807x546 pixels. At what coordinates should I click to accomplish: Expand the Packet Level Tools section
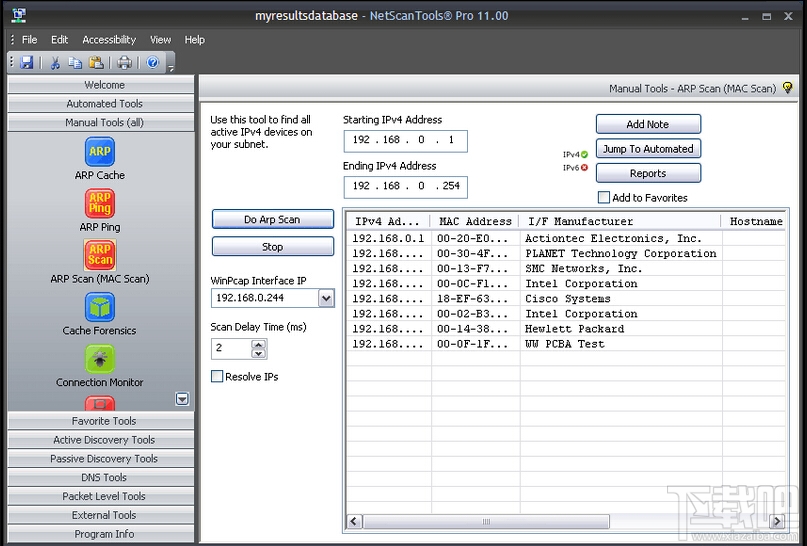[x=101, y=496]
